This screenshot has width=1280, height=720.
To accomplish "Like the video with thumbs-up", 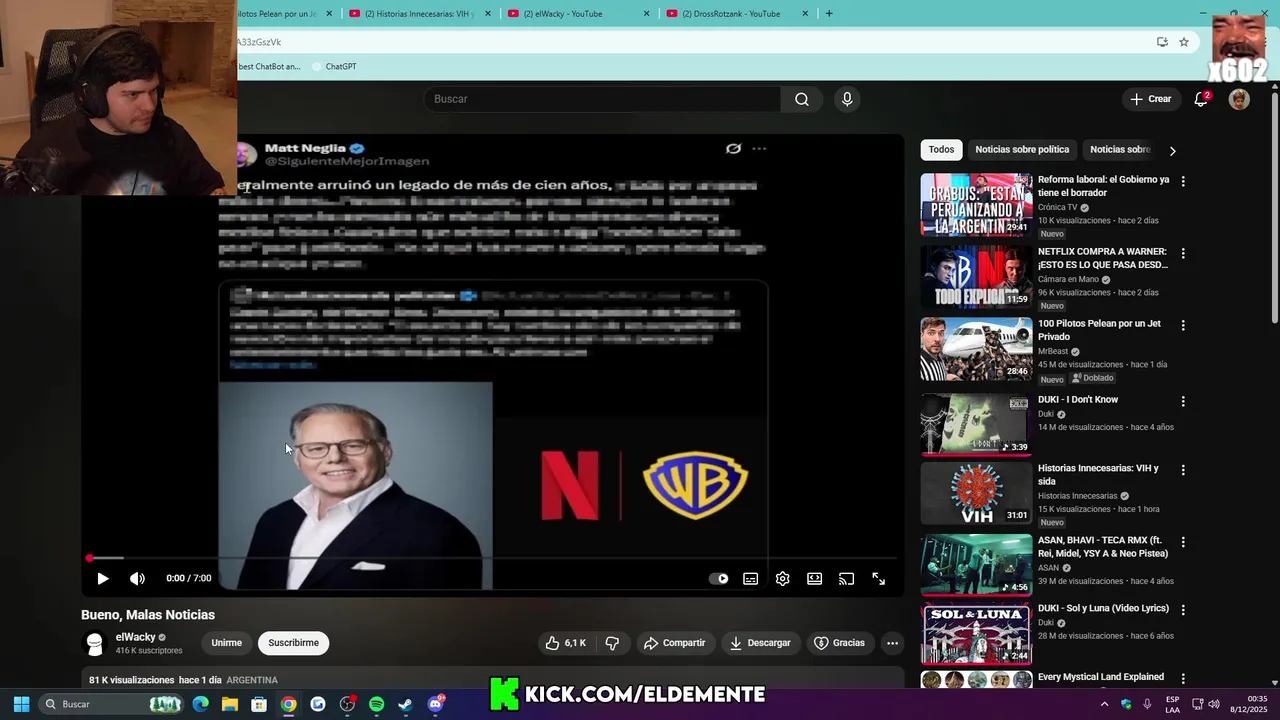I will [566, 643].
